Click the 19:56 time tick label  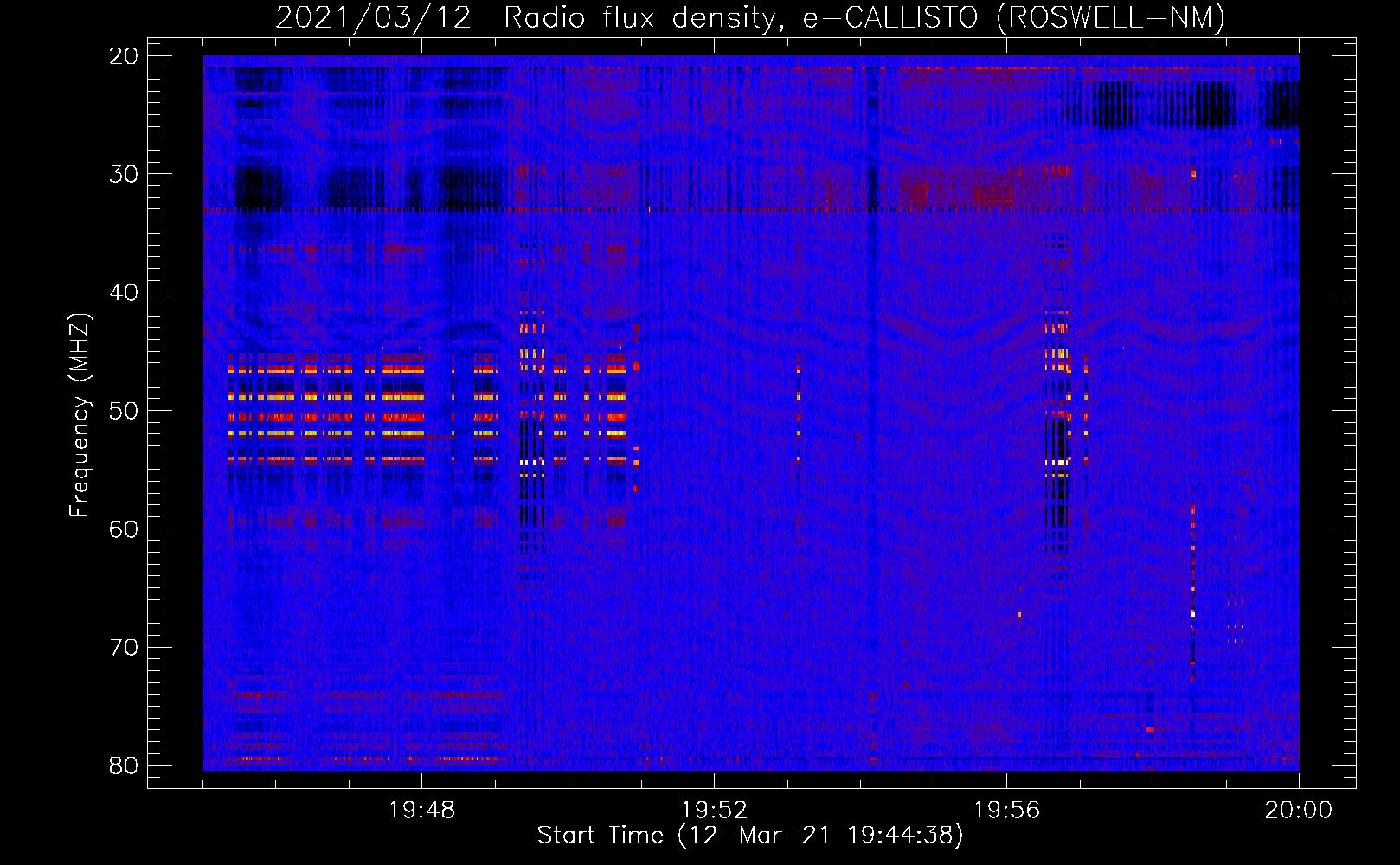(x=1006, y=811)
